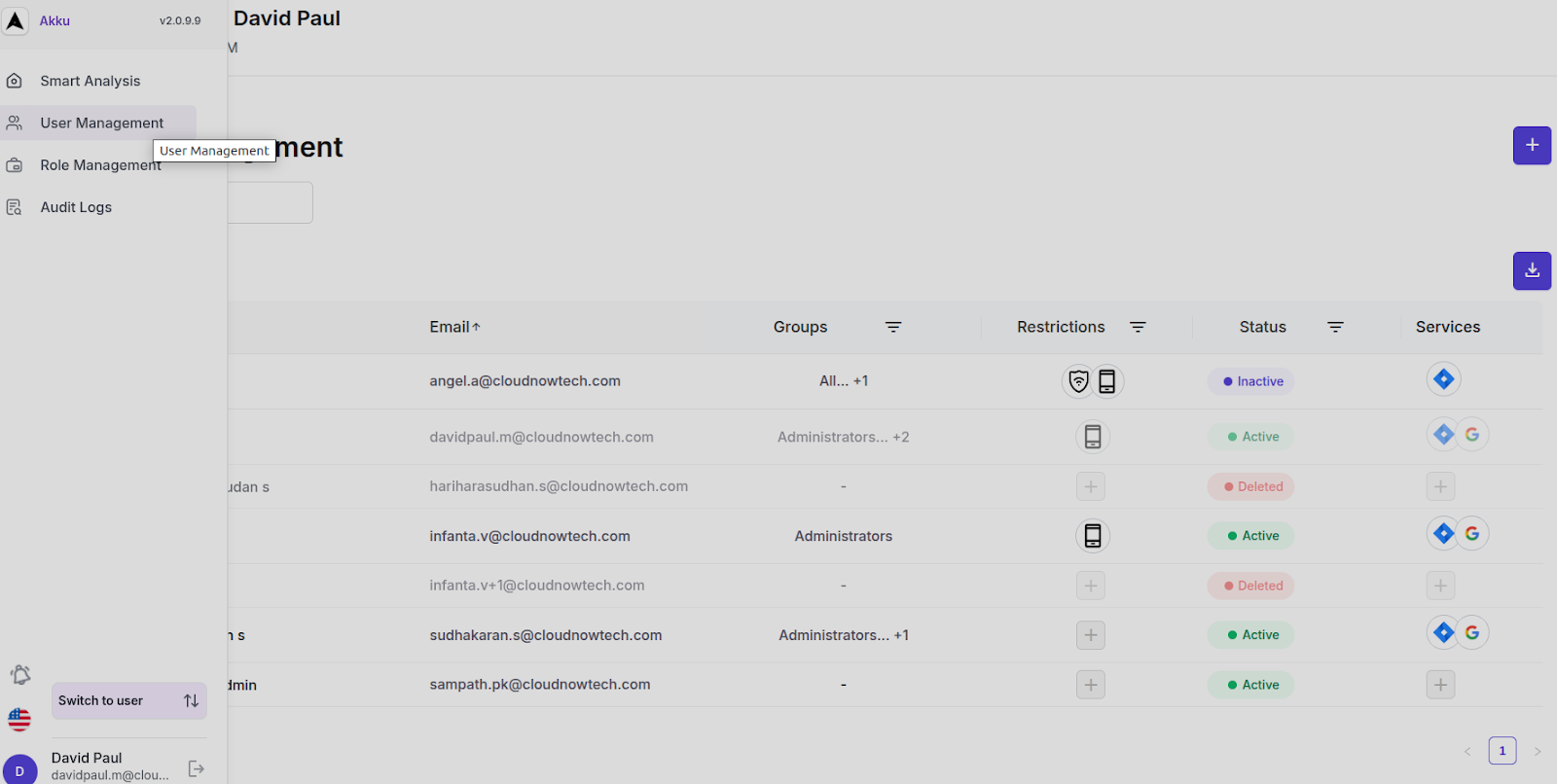Click groups cell 'All... +1'
Viewport: 1557px width, 784px height.
click(844, 381)
